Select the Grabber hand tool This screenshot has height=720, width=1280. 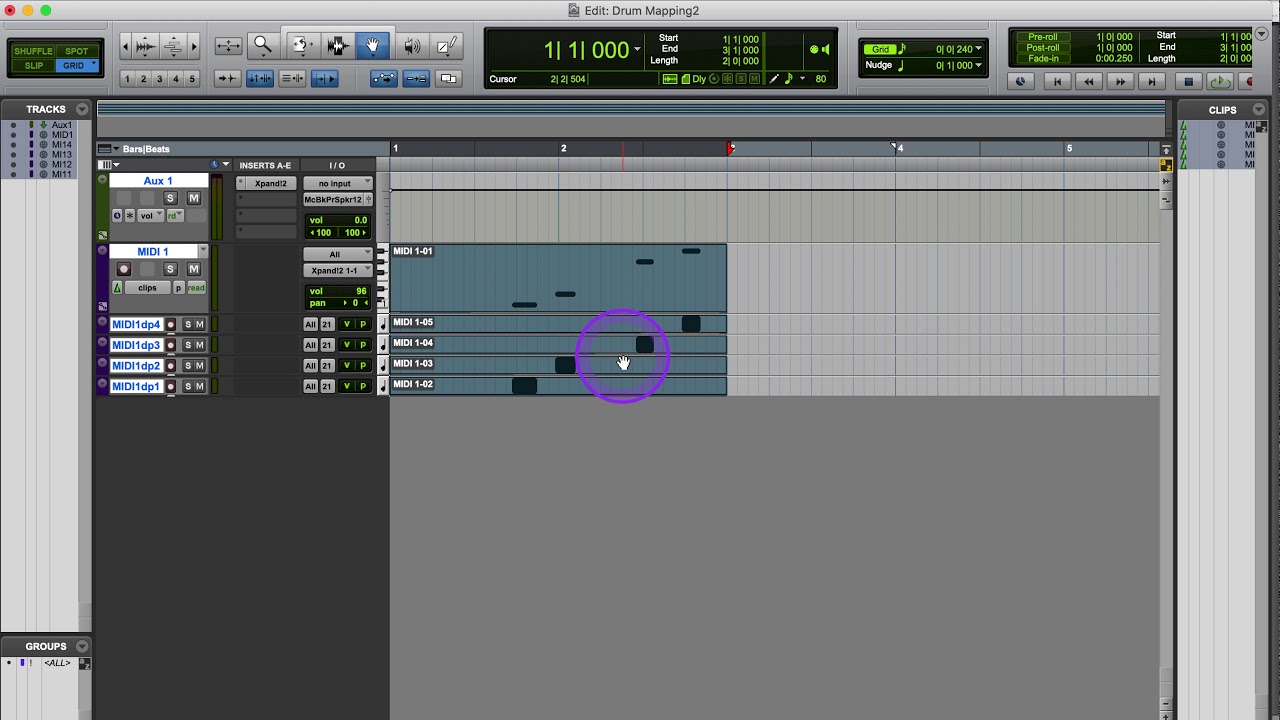click(373, 45)
